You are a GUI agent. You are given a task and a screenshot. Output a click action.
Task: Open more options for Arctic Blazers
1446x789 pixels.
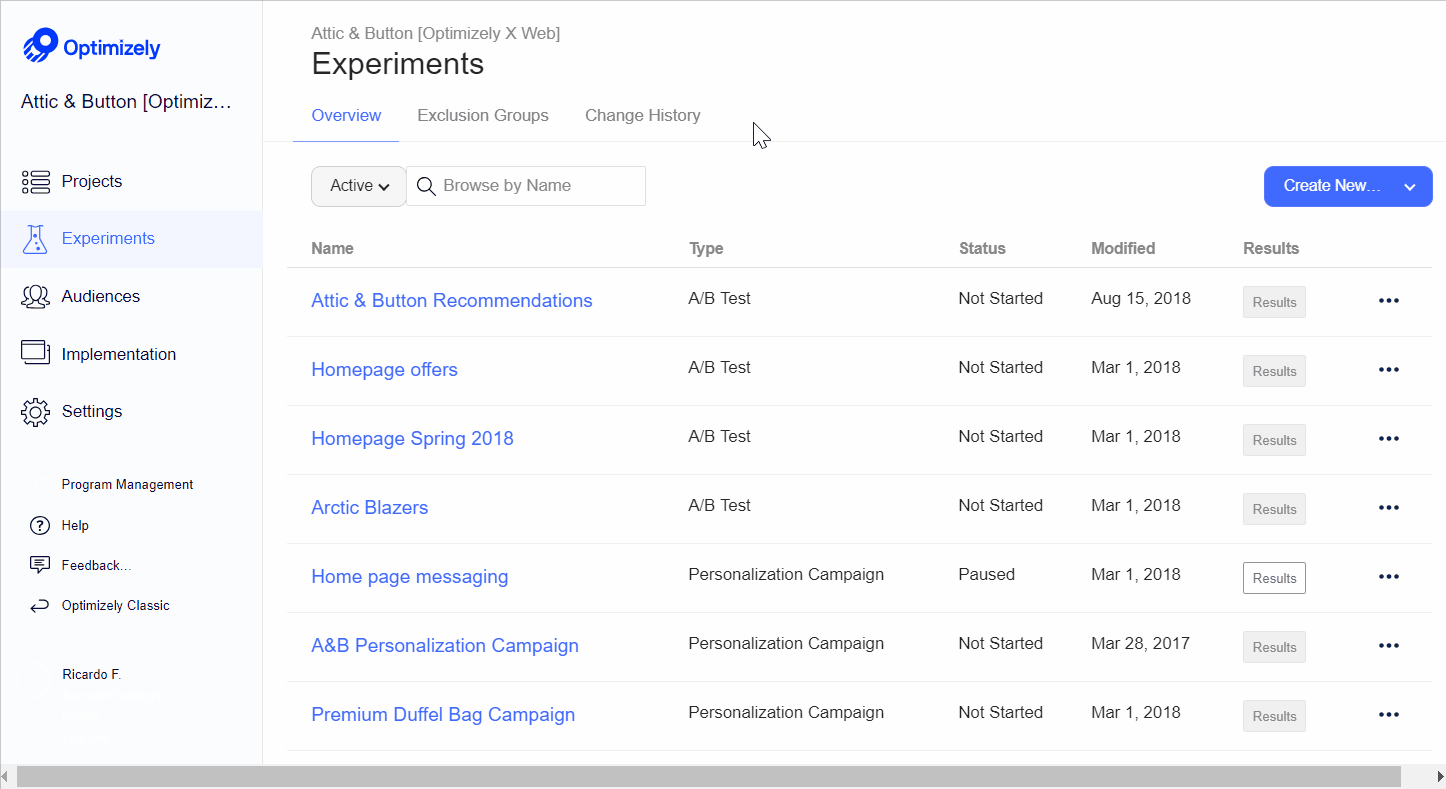pos(1389,508)
